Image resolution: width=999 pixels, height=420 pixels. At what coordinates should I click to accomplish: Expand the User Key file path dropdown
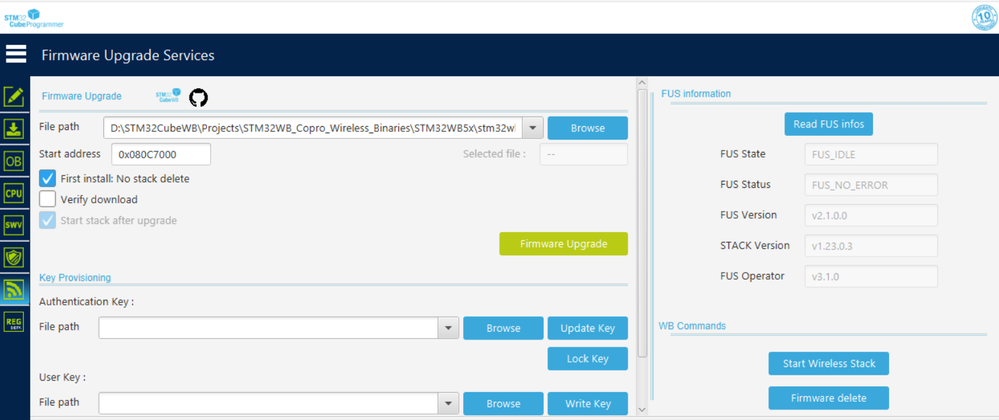449,403
